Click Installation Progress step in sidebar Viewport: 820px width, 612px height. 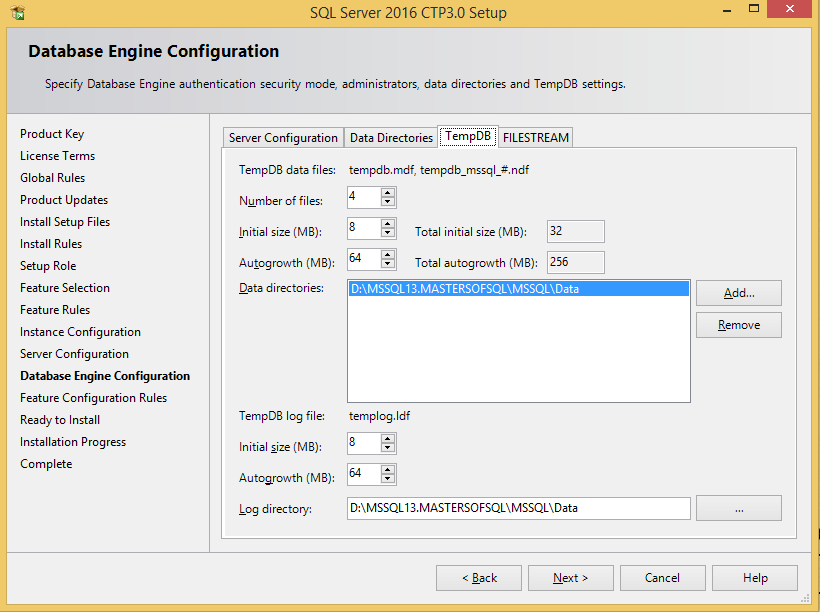coord(73,441)
